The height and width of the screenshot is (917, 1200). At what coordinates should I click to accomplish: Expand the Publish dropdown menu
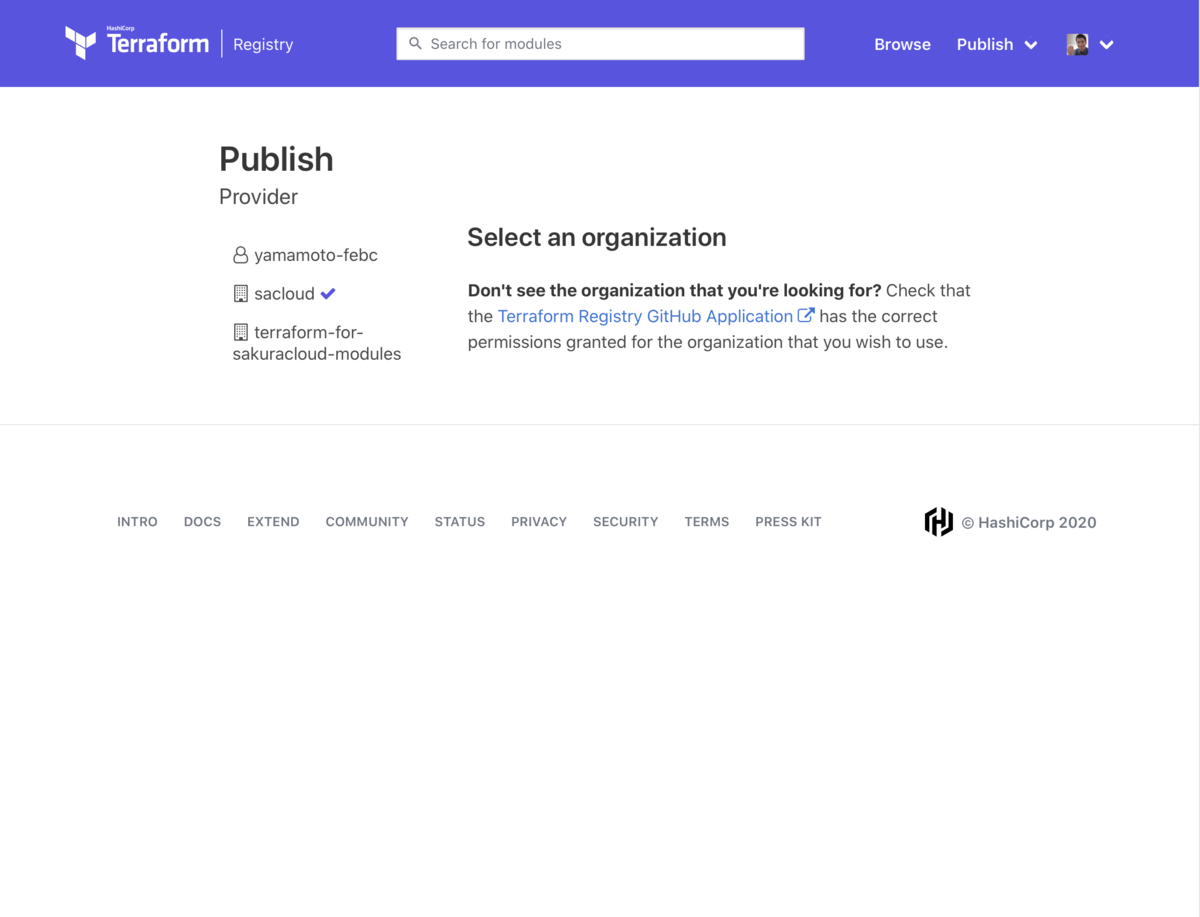pyautogui.click(x=997, y=44)
